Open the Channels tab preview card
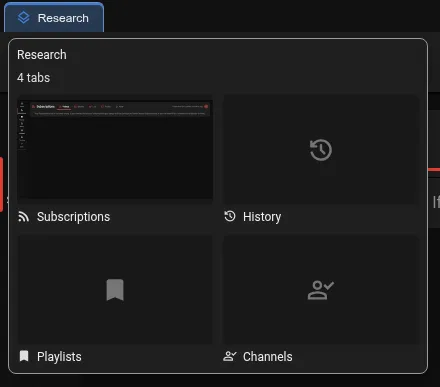The height and width of the screenshot is (387, 440). point(321,290)
